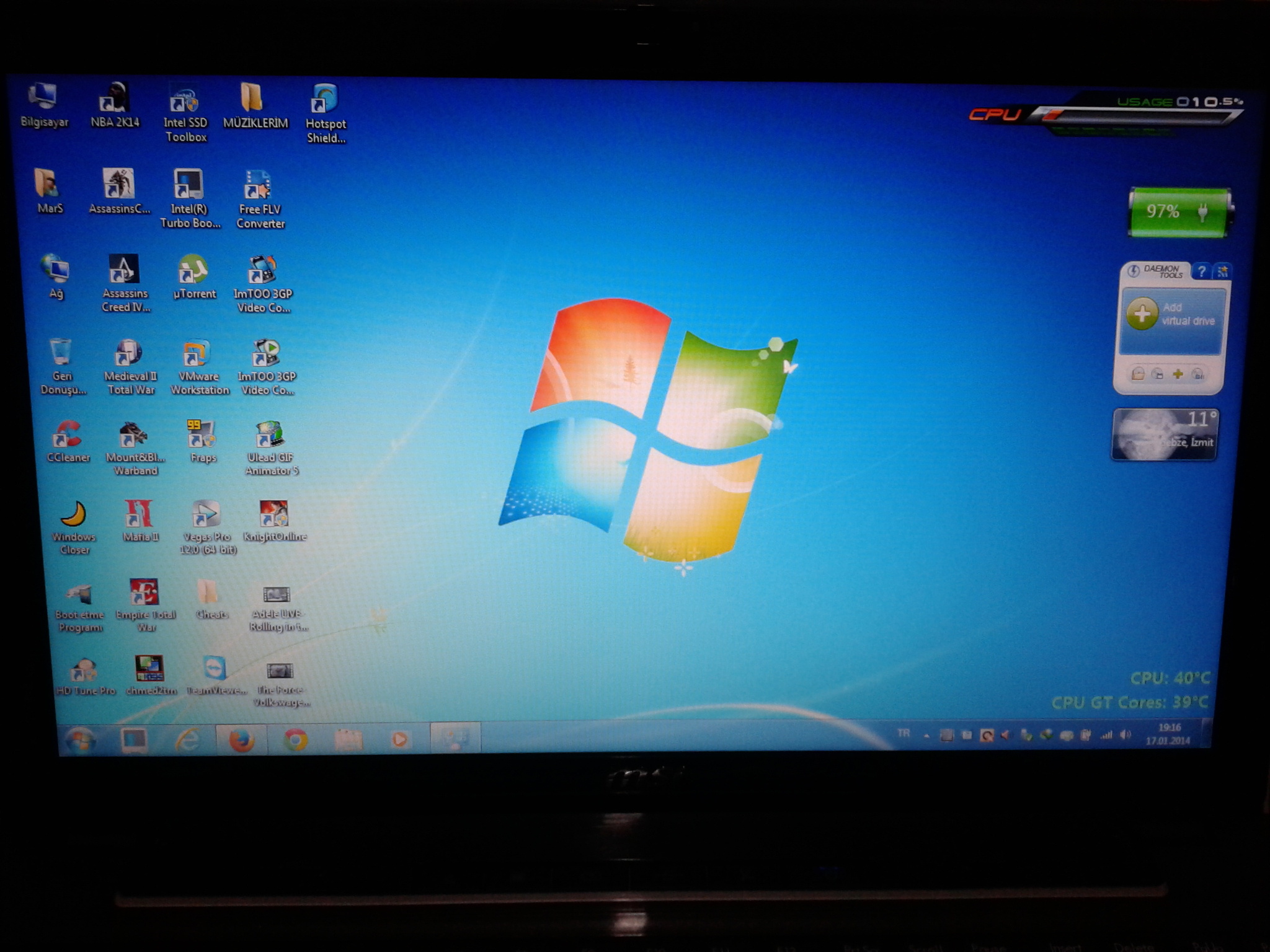Launch the NBA 2K14 shortcut

[115, 105]
